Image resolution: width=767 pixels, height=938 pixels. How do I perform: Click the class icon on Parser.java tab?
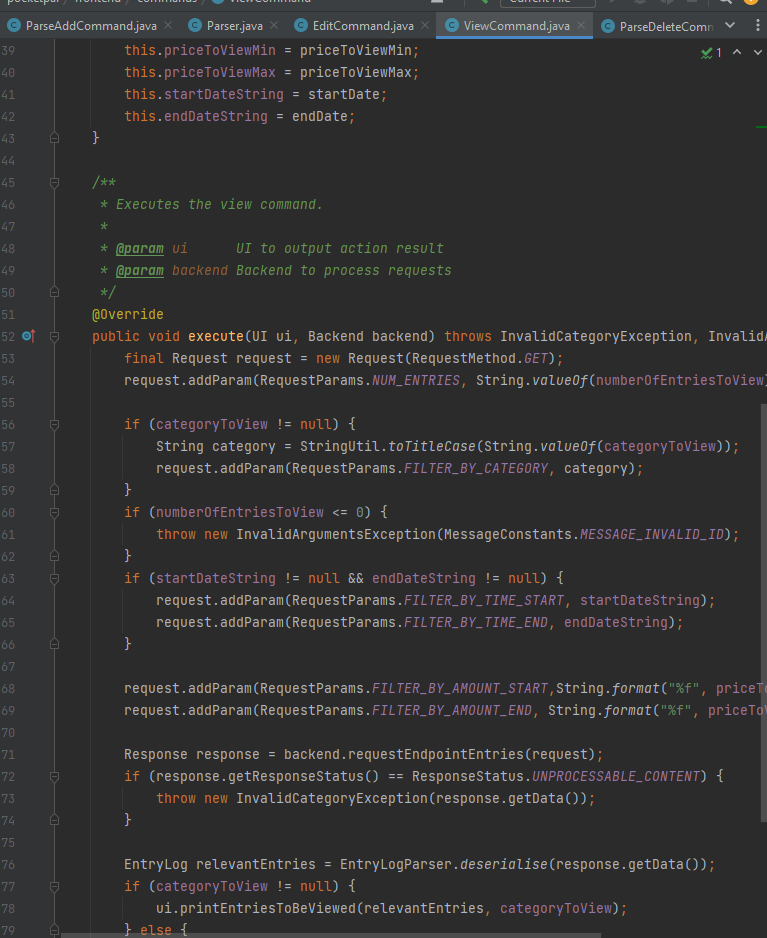coord(194,26)
